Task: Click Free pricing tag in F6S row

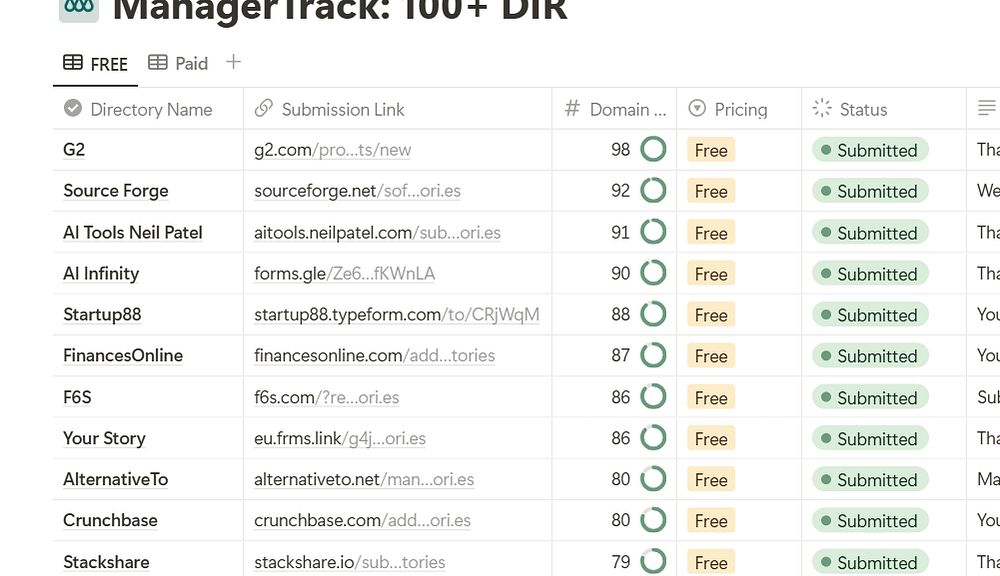Action: click(x=711, y=398)
